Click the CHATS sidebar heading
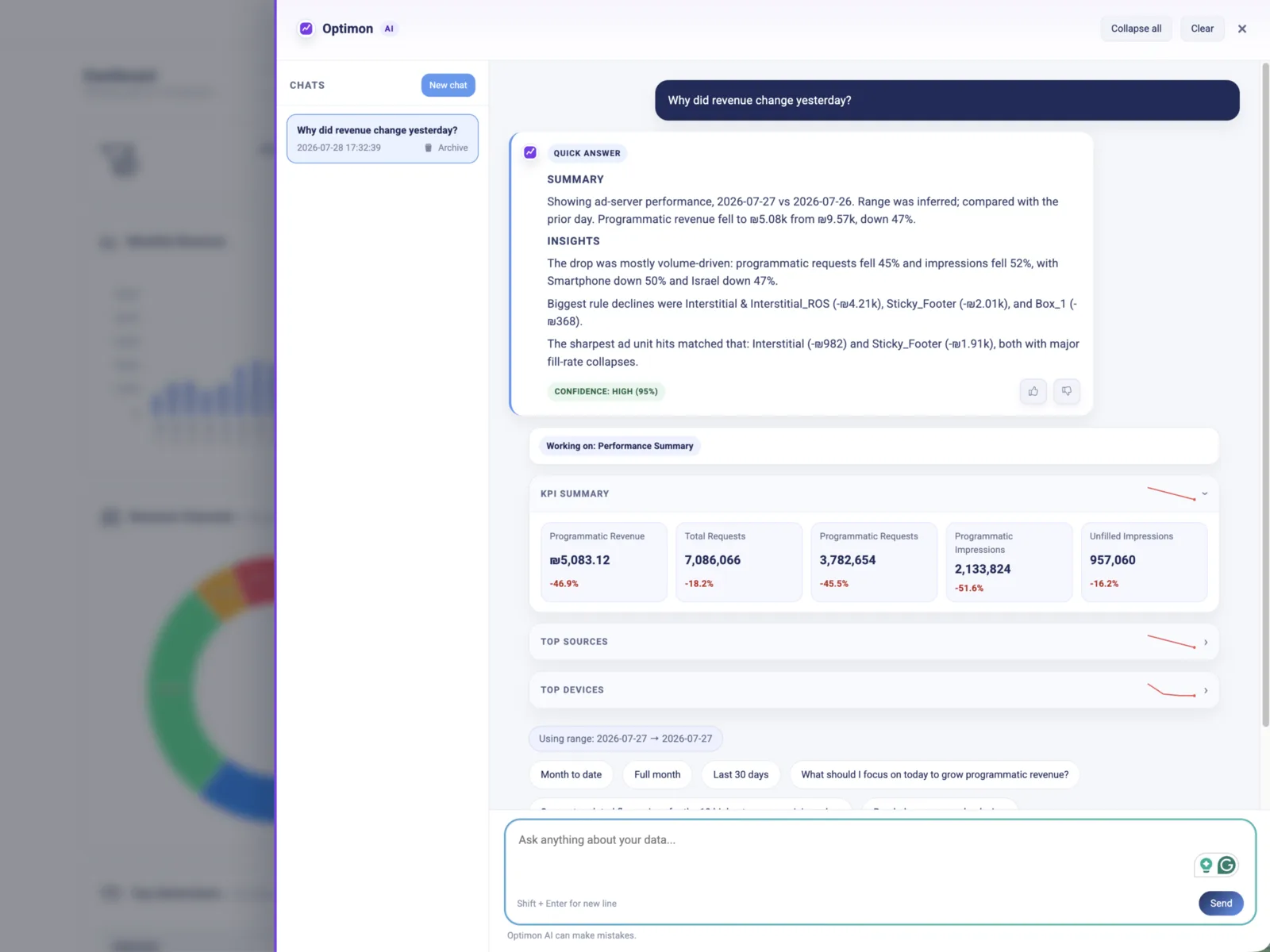 pyautogui.click(x=307, y=85)
